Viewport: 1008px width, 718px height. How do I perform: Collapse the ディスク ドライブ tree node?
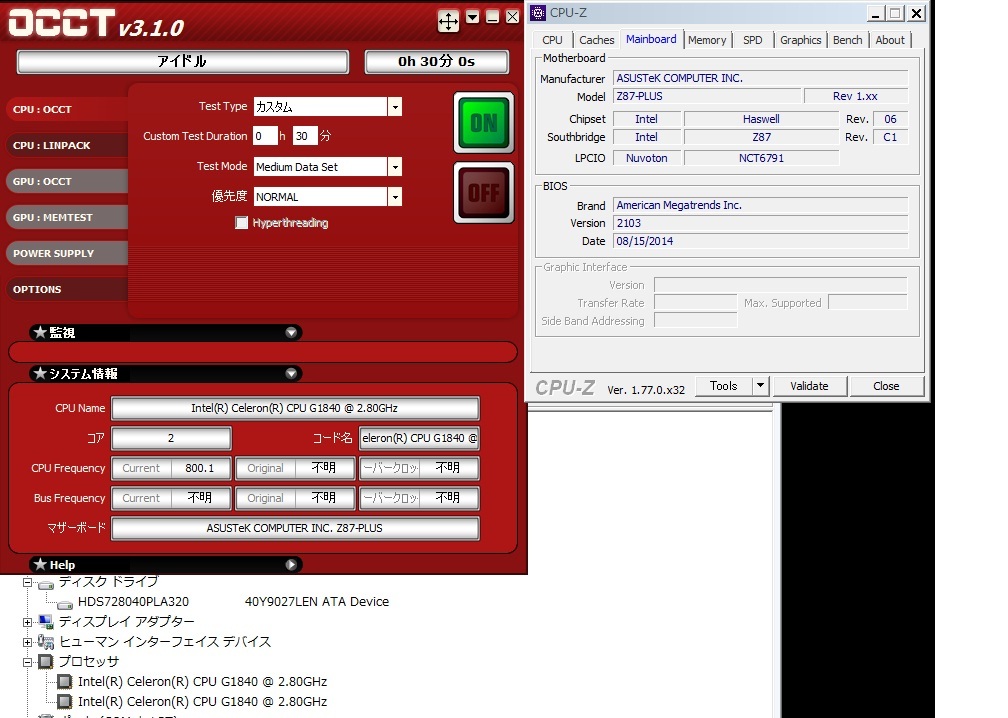pyautogui.click(x=27, y=583)
